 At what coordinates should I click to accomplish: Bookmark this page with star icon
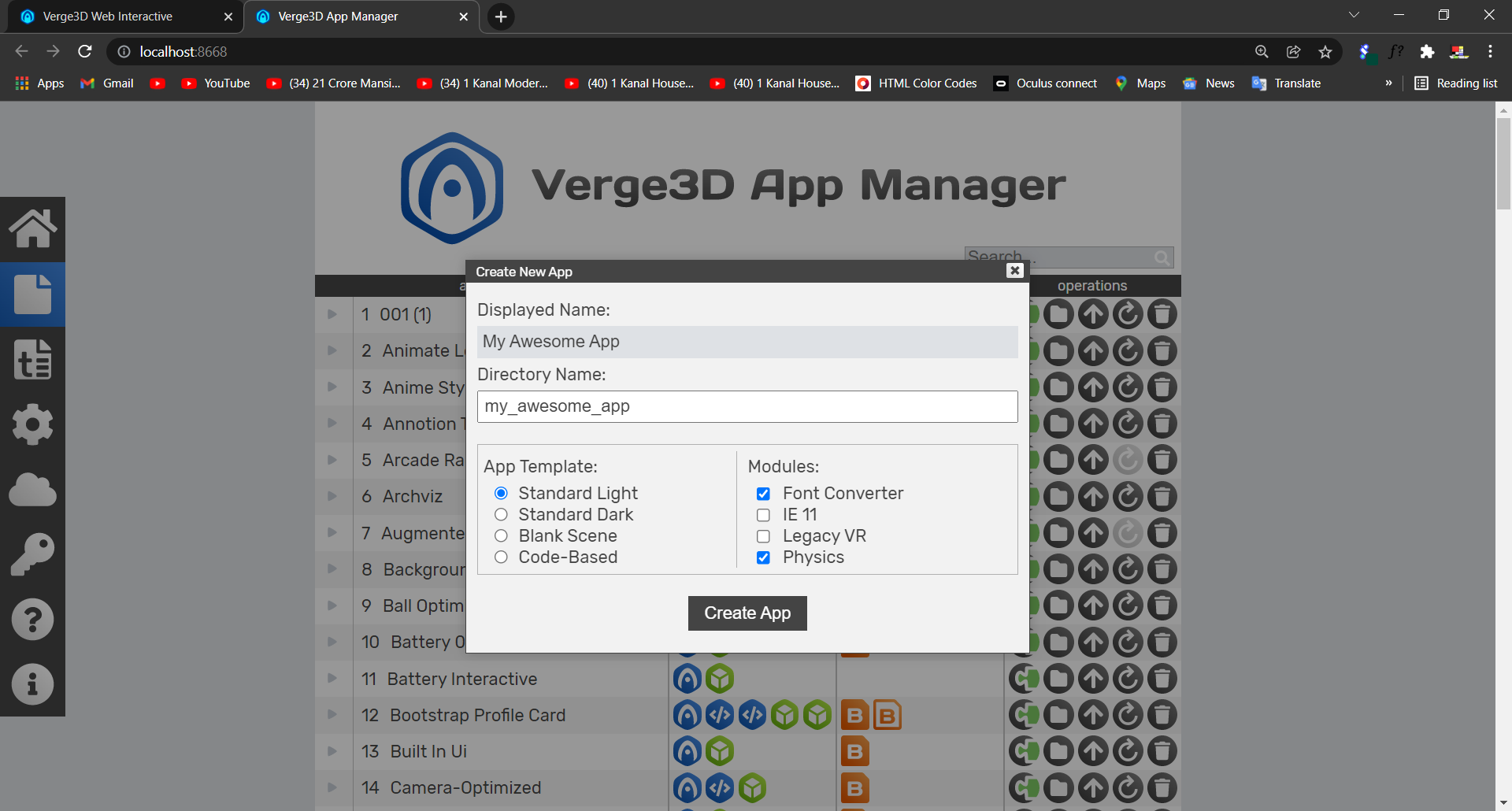coord(1325,52)
